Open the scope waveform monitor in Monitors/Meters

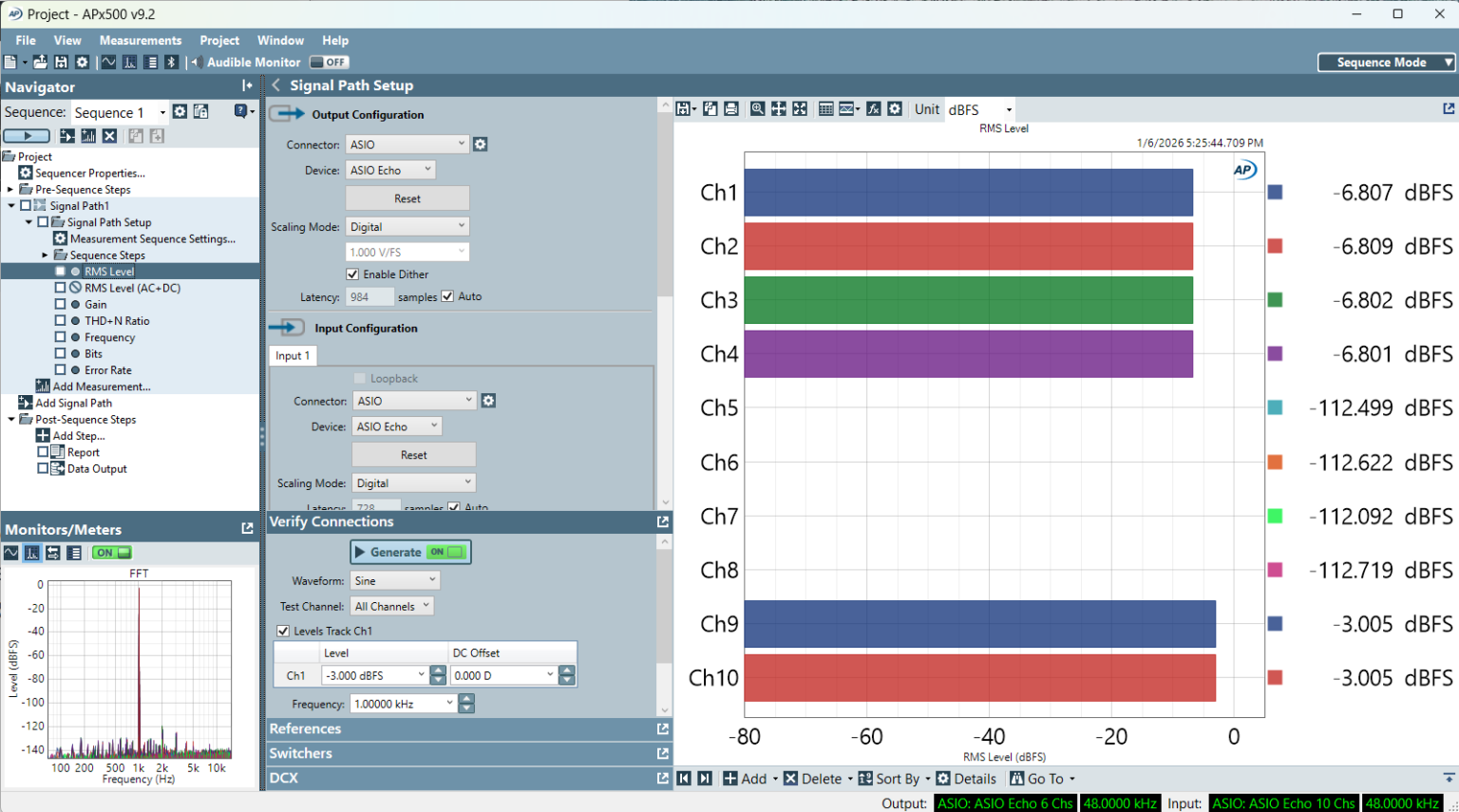(11, 553)
